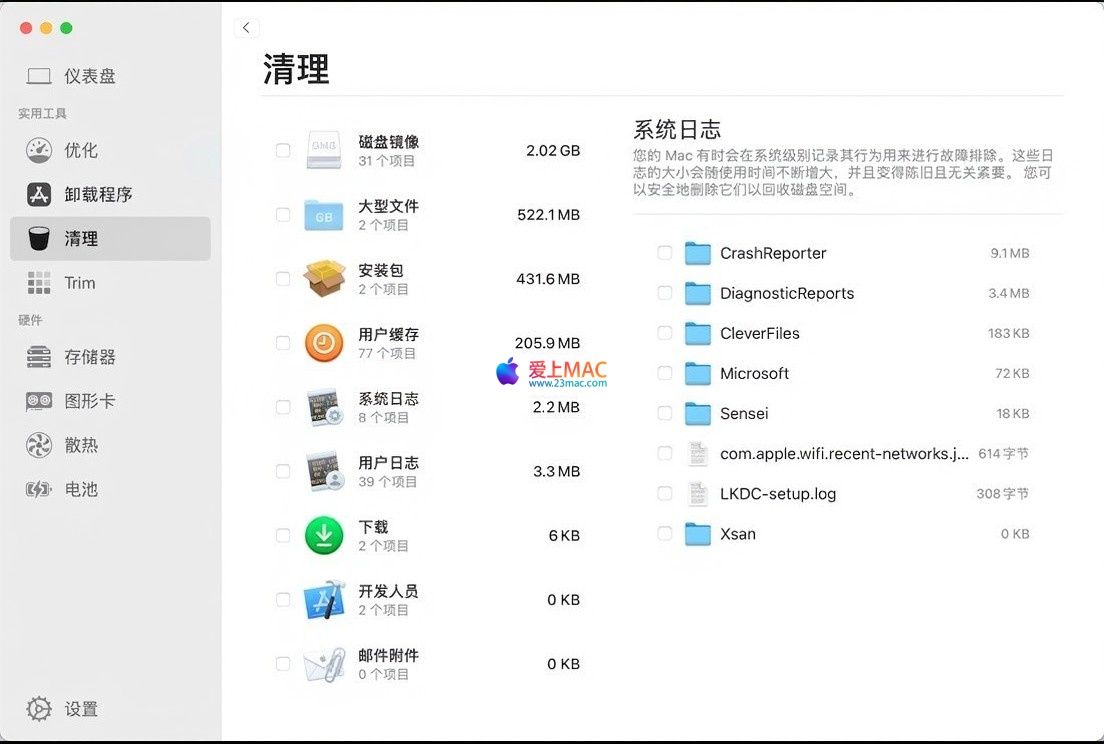The height and width of the screenshot is (744, 1104).
Task: Enable the CrashReporter folder checkbox
Action: pyautogui.click(x=665, y=253)
